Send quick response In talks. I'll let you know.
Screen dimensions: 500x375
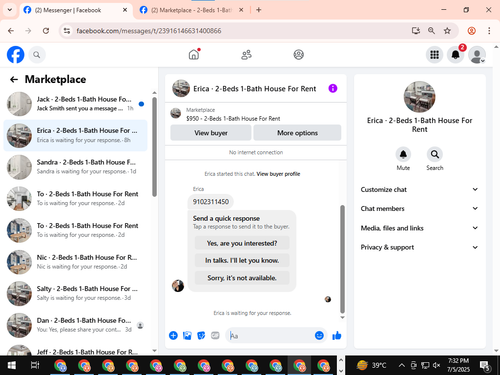pos(242,260)
